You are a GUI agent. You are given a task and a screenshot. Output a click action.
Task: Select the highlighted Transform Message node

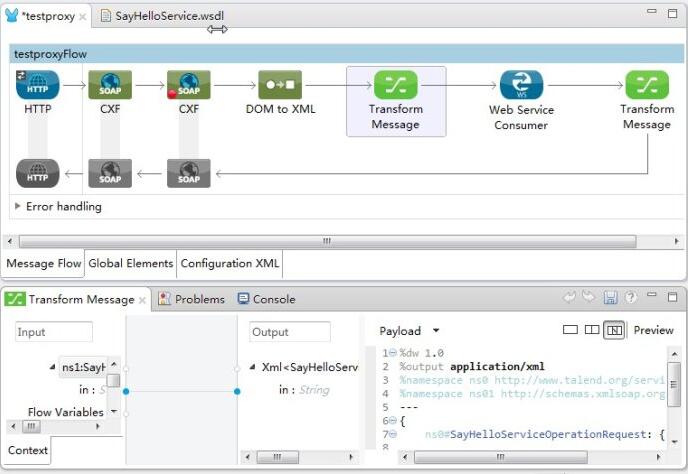395,86
